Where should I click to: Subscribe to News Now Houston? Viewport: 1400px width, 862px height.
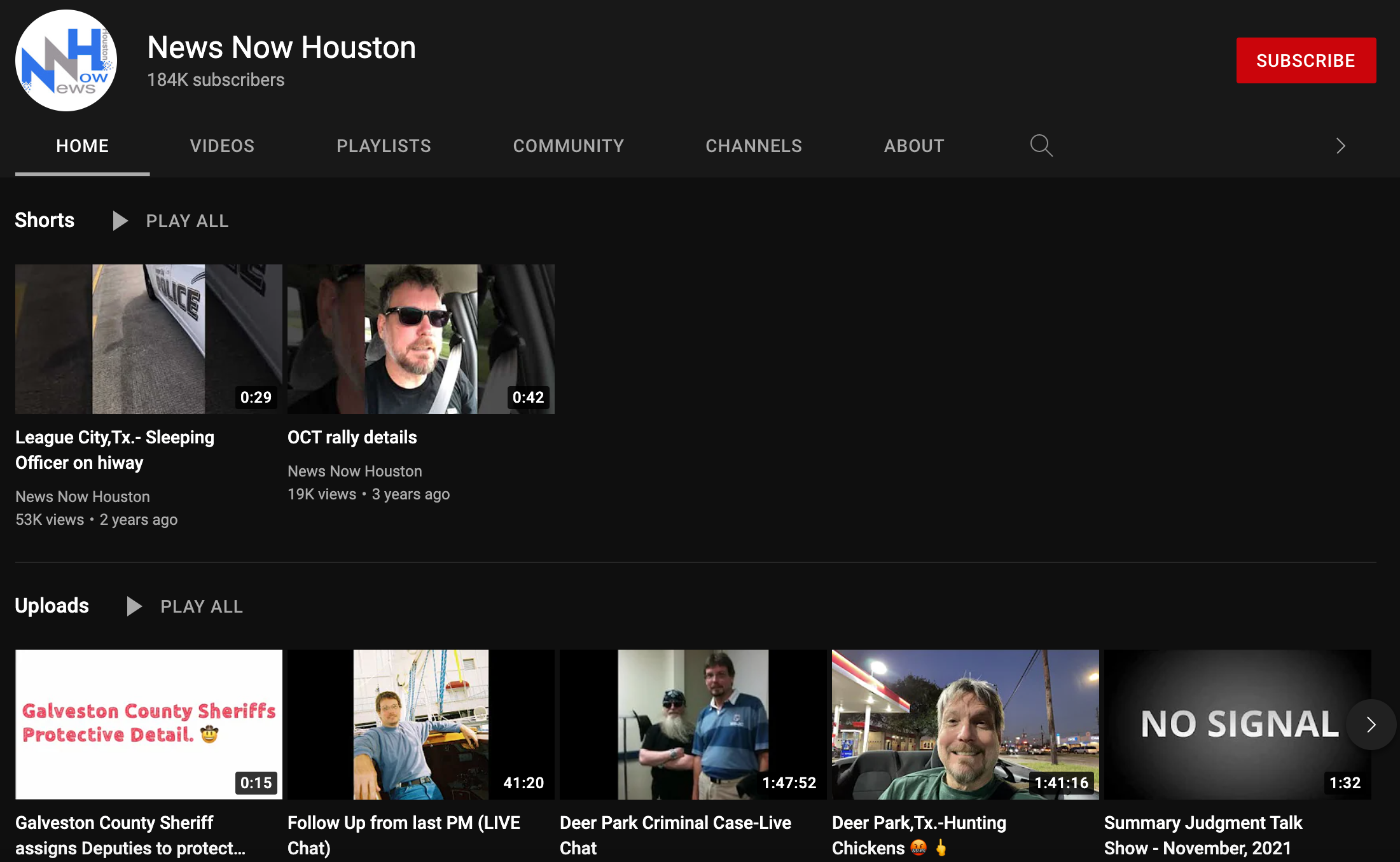click(x=1306, y=60)
